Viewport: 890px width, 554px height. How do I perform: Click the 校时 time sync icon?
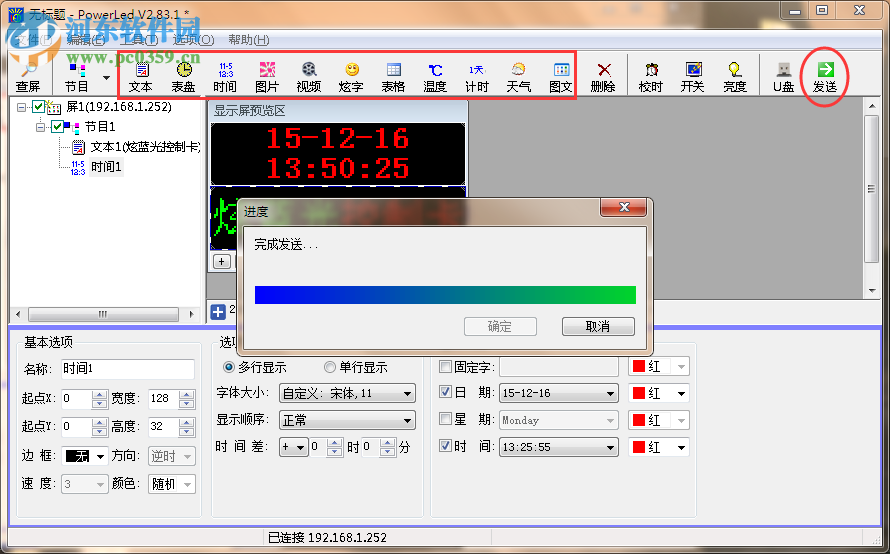click(x=651, y=77)
